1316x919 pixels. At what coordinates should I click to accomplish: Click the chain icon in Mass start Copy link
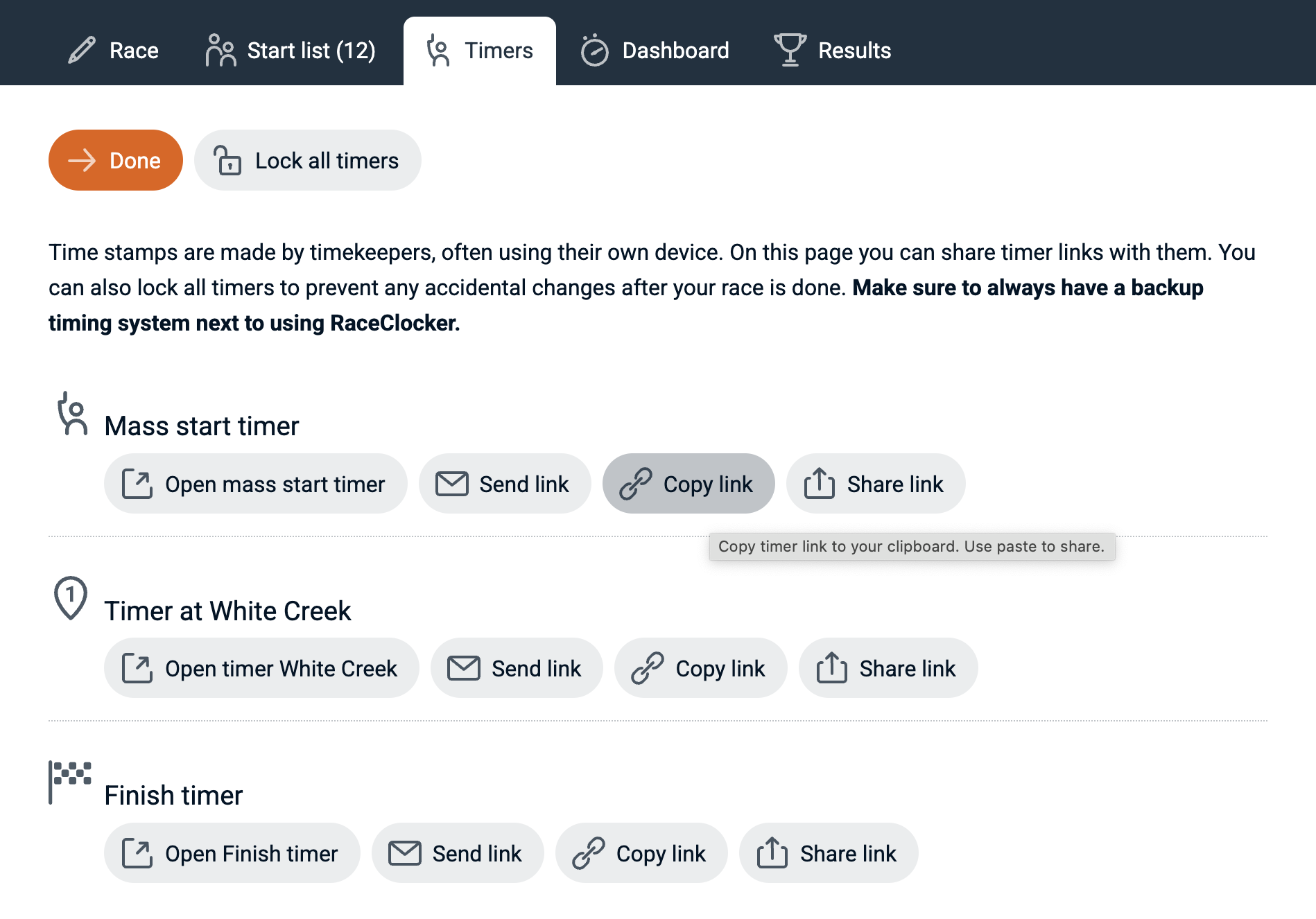(x=635, y=484)
